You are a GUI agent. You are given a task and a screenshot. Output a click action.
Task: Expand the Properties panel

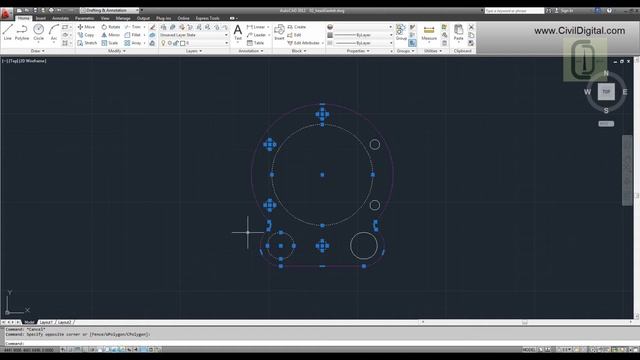point(358,51)
